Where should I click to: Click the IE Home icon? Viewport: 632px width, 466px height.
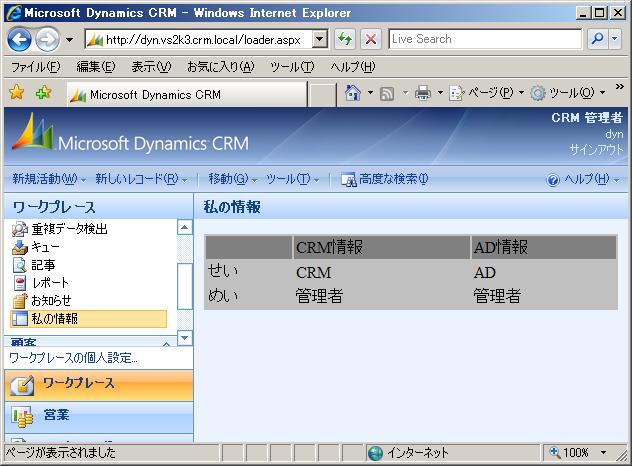click(353, 93)
